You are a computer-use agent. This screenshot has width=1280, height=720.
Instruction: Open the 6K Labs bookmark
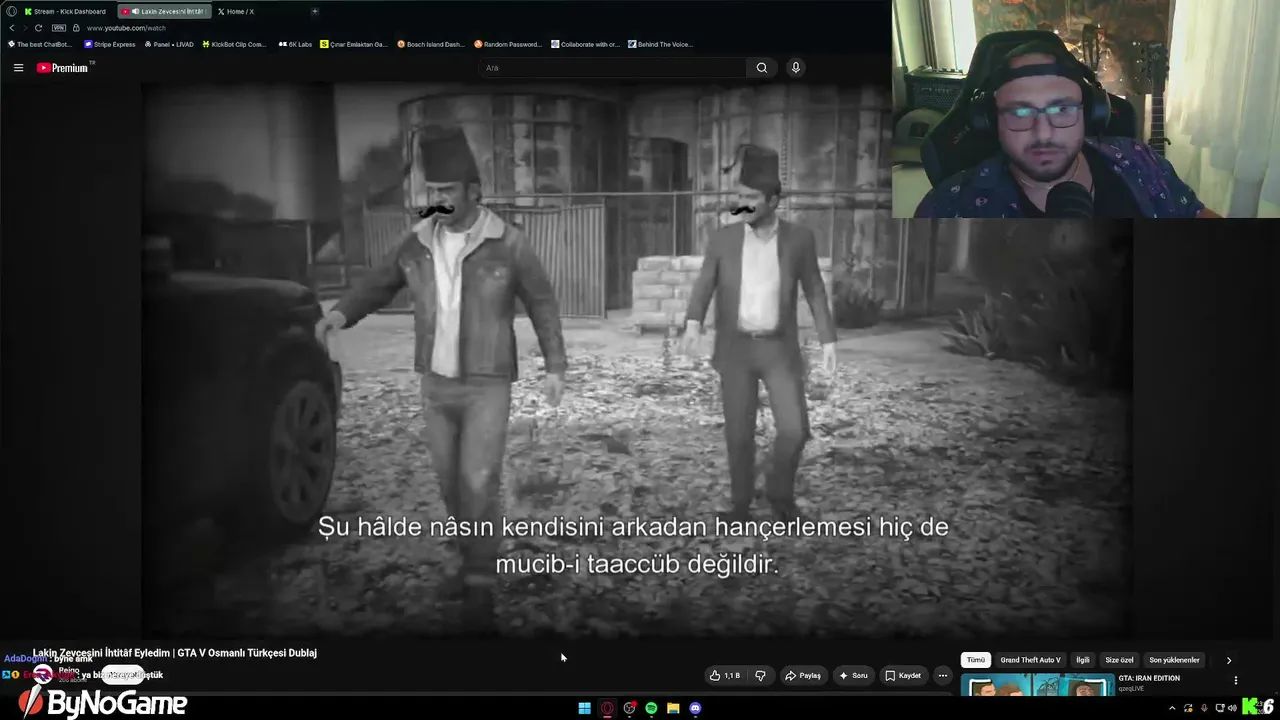tap(296, 44)
